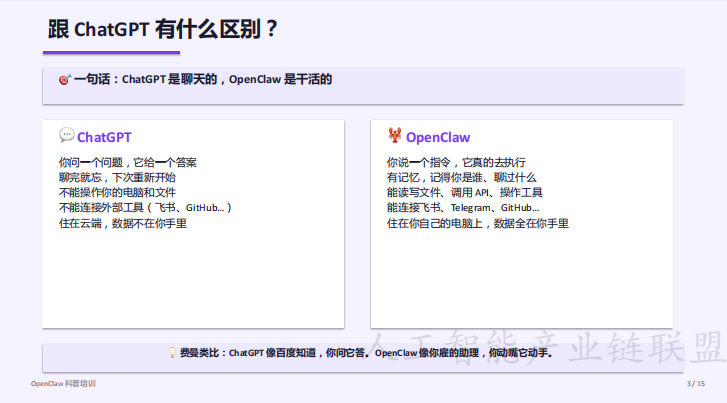Click the line 你说一个指令，它真的去执行
This screenshot has width=727, height=403.
(456, 162)
